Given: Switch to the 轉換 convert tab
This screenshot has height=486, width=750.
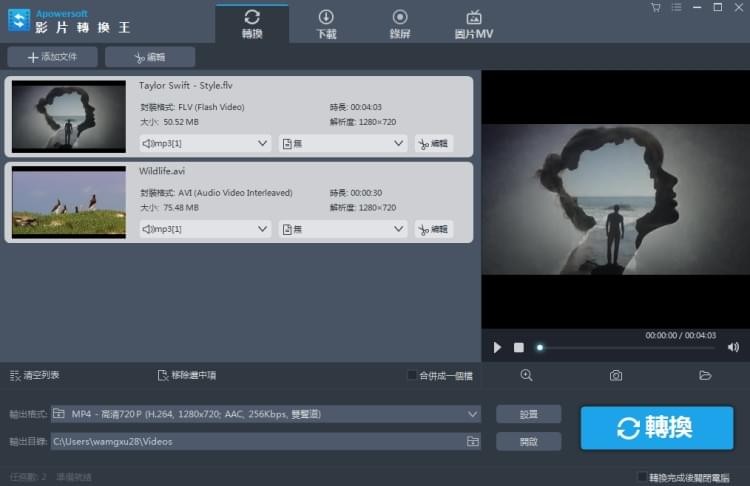Looking at the screenshot, I should click(x=252, y=24).
